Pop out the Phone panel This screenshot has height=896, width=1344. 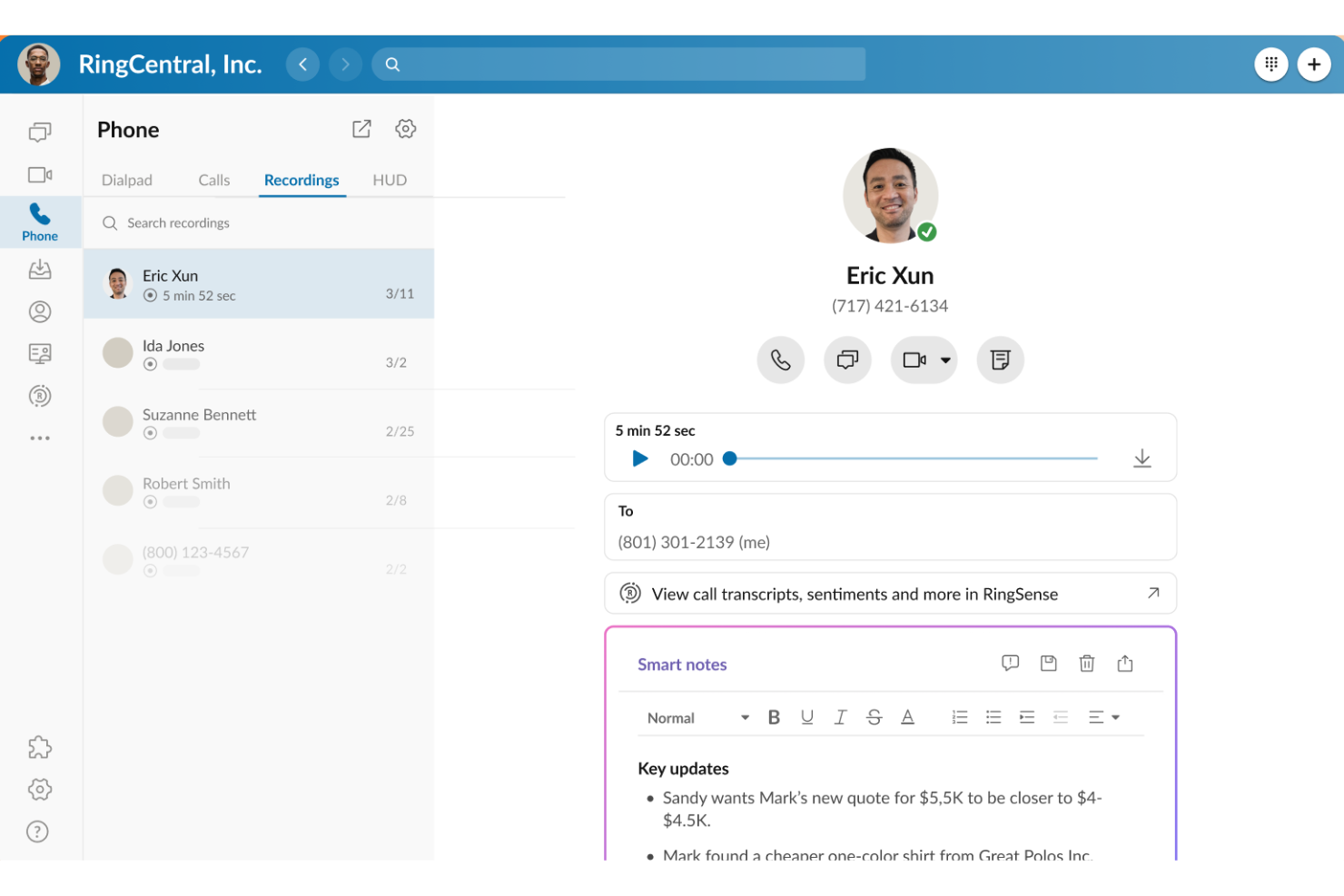click(x=361, y=129)
